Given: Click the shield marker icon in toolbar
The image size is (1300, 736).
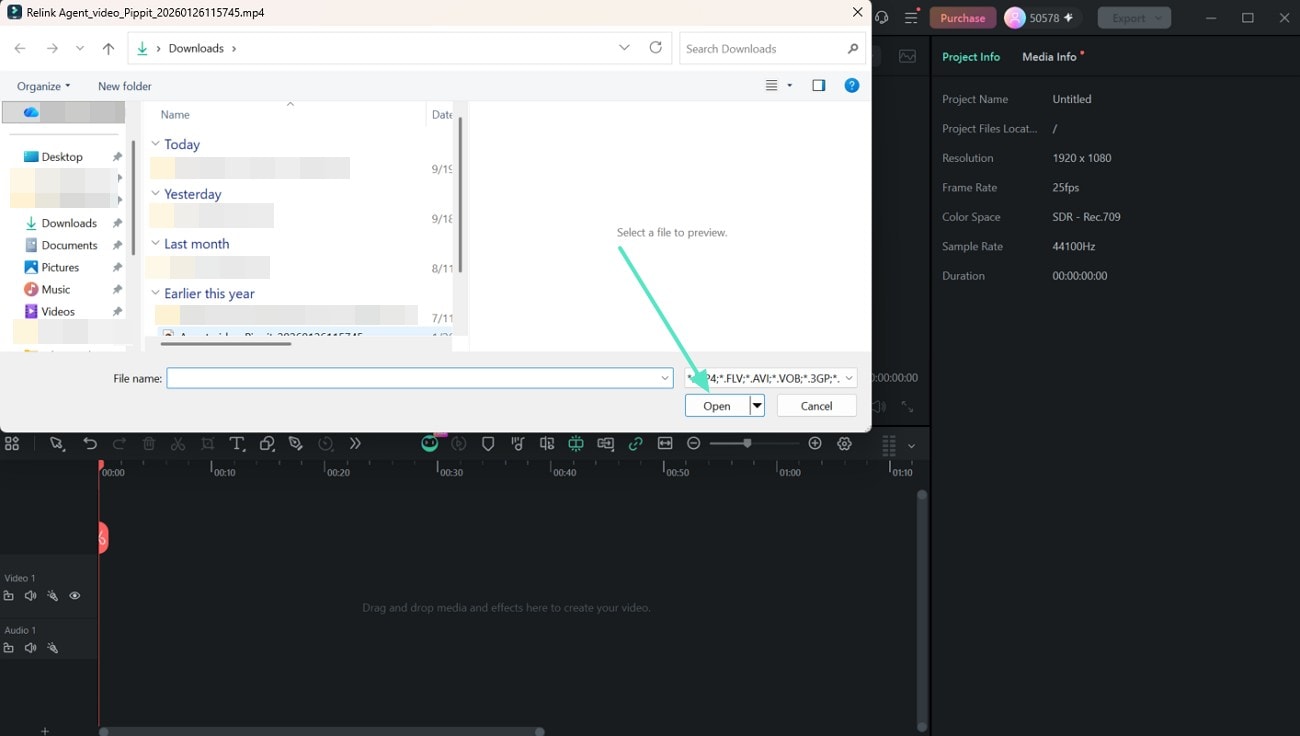Looking at the screenshot, I should (488, 444).
